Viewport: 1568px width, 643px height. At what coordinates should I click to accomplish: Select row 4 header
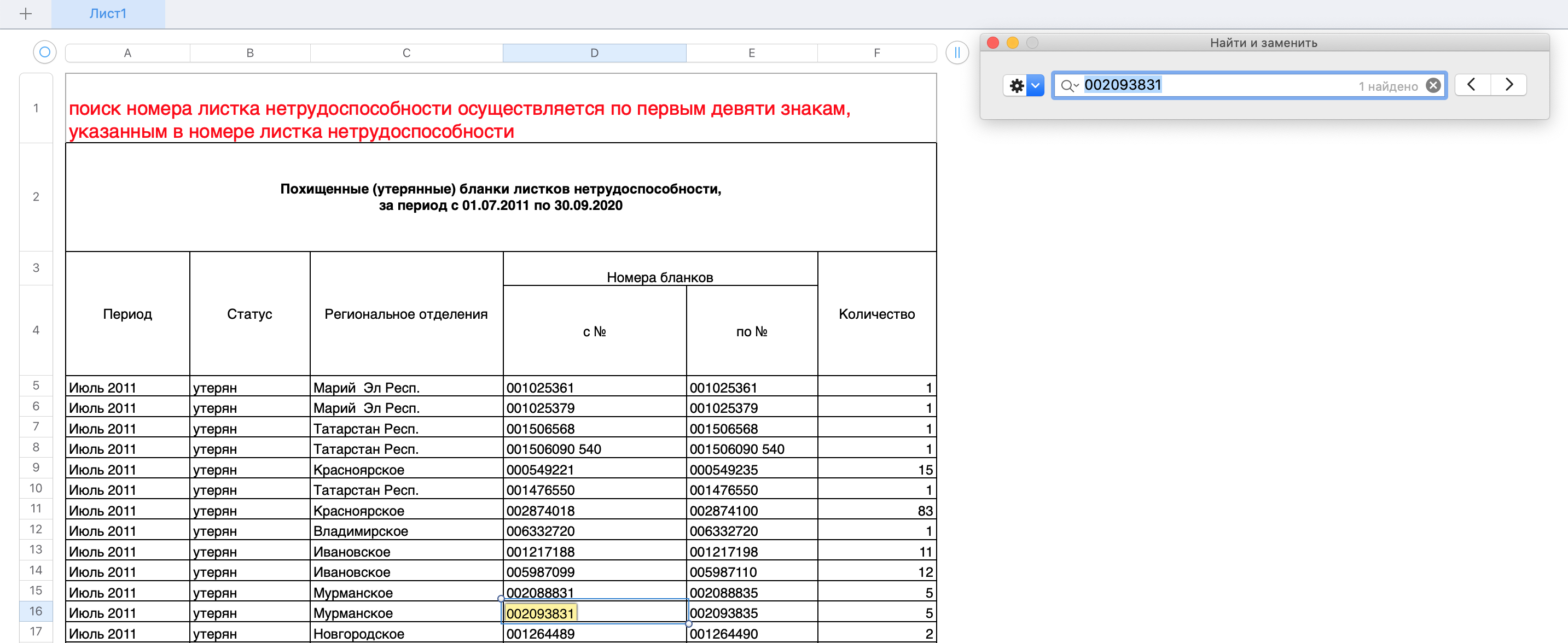coord(36,330)
